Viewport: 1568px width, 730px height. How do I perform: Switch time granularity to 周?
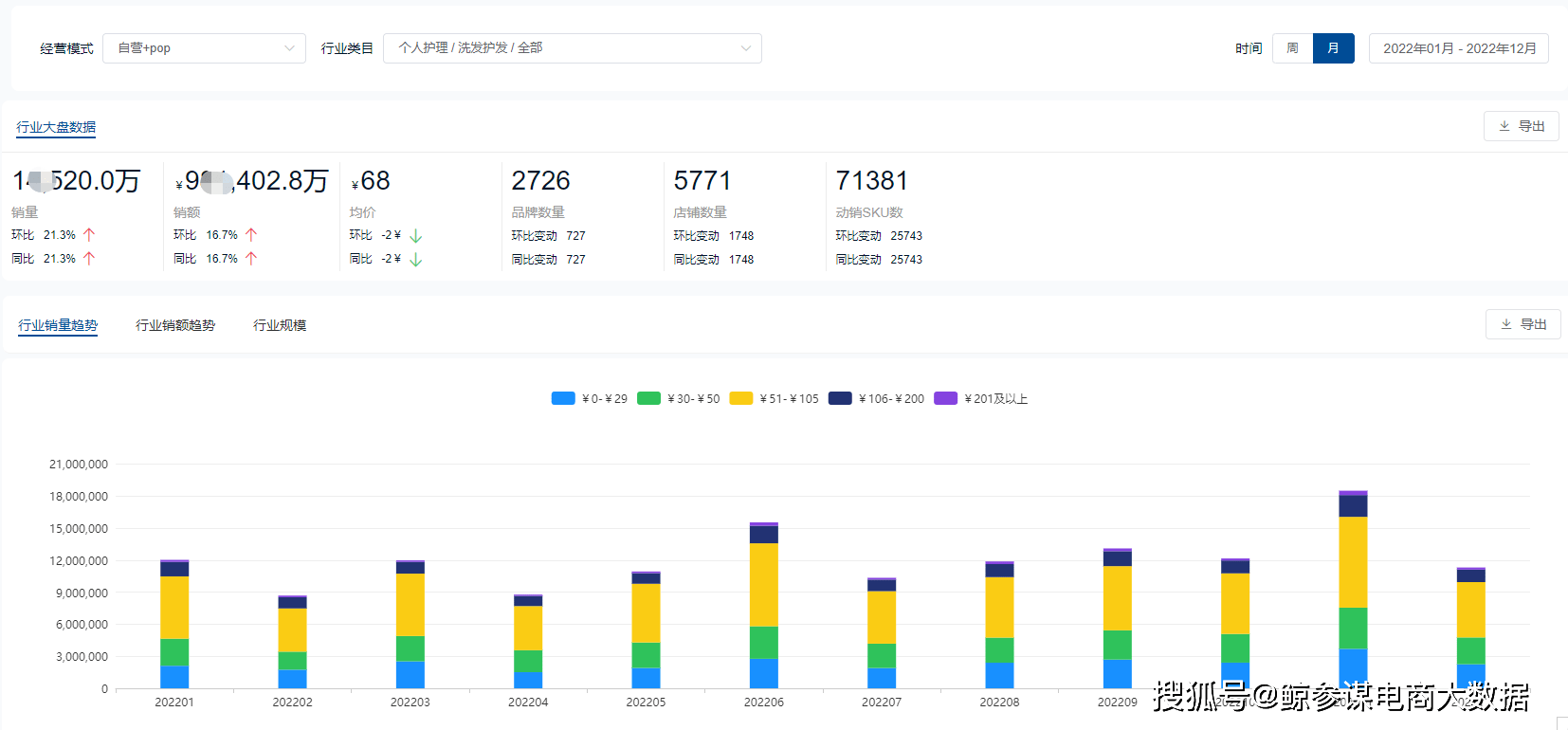click(x=1292, y=48)
